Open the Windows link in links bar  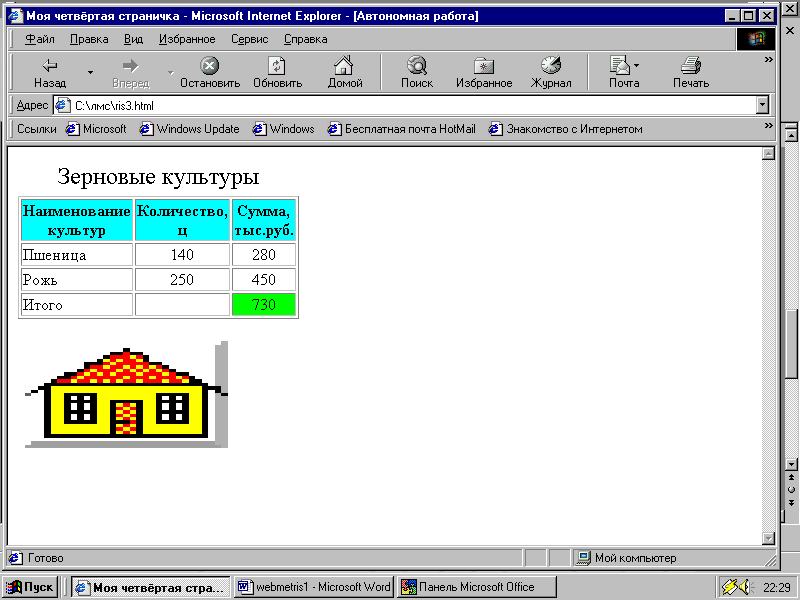pos(284,129)
